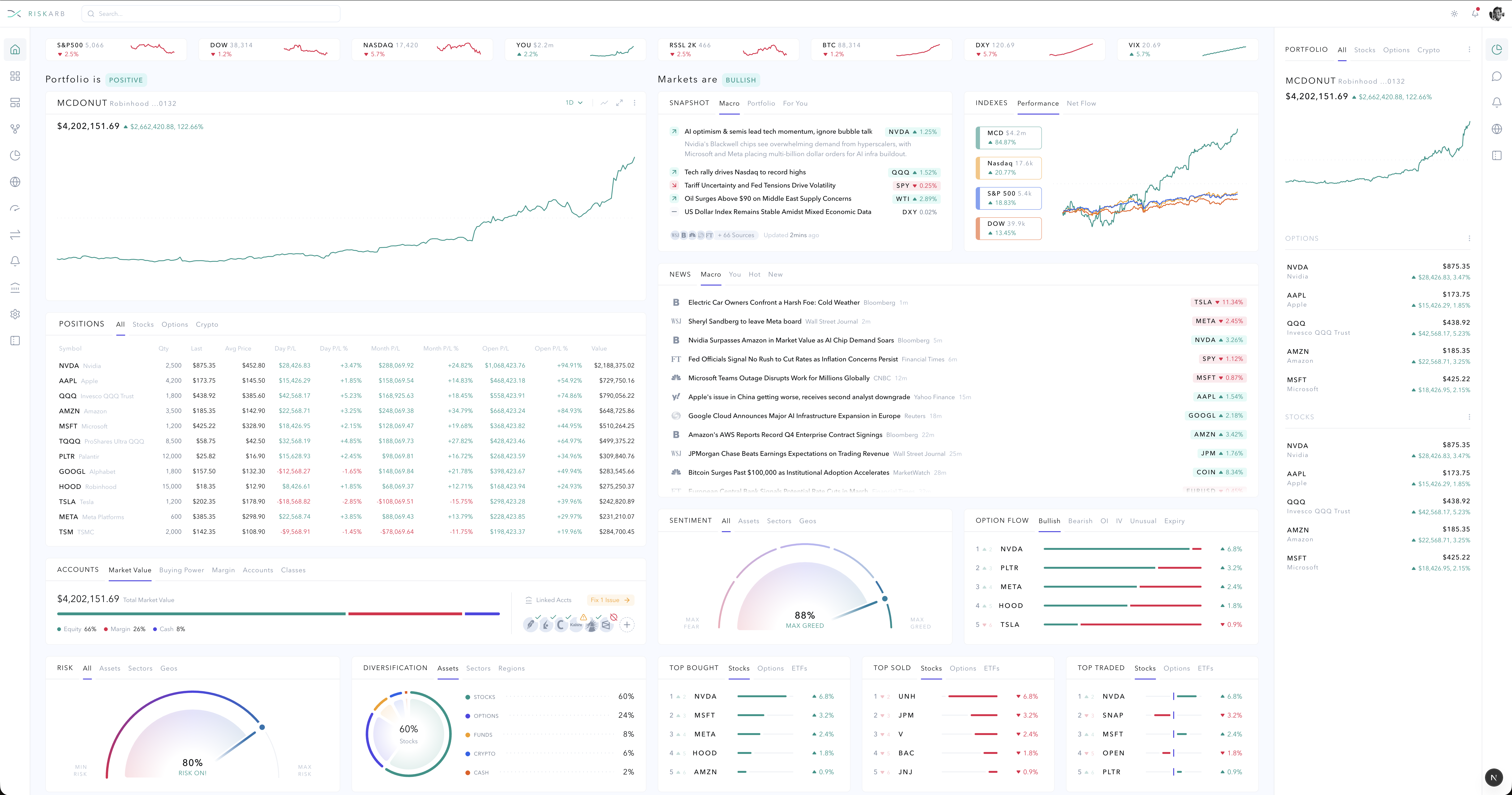Expand the MCDONUT chart to fullscreen
1512x795 pixels.
[619, 103]
